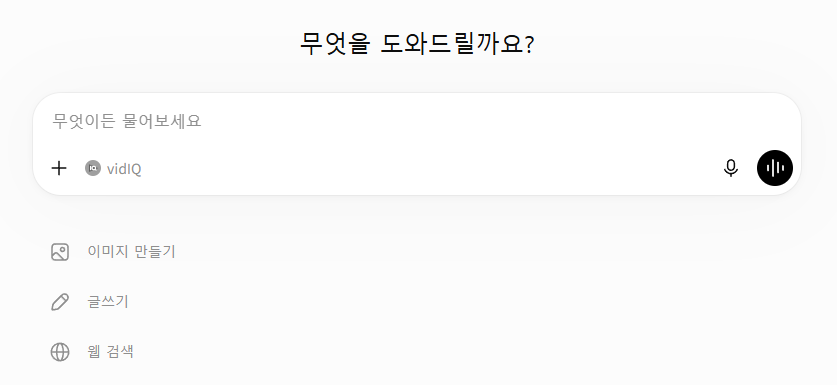The width and height of the screenshot is (837, 385).
Task: Start dictation with the microphone icon
Action: click(x=731, y=168)
